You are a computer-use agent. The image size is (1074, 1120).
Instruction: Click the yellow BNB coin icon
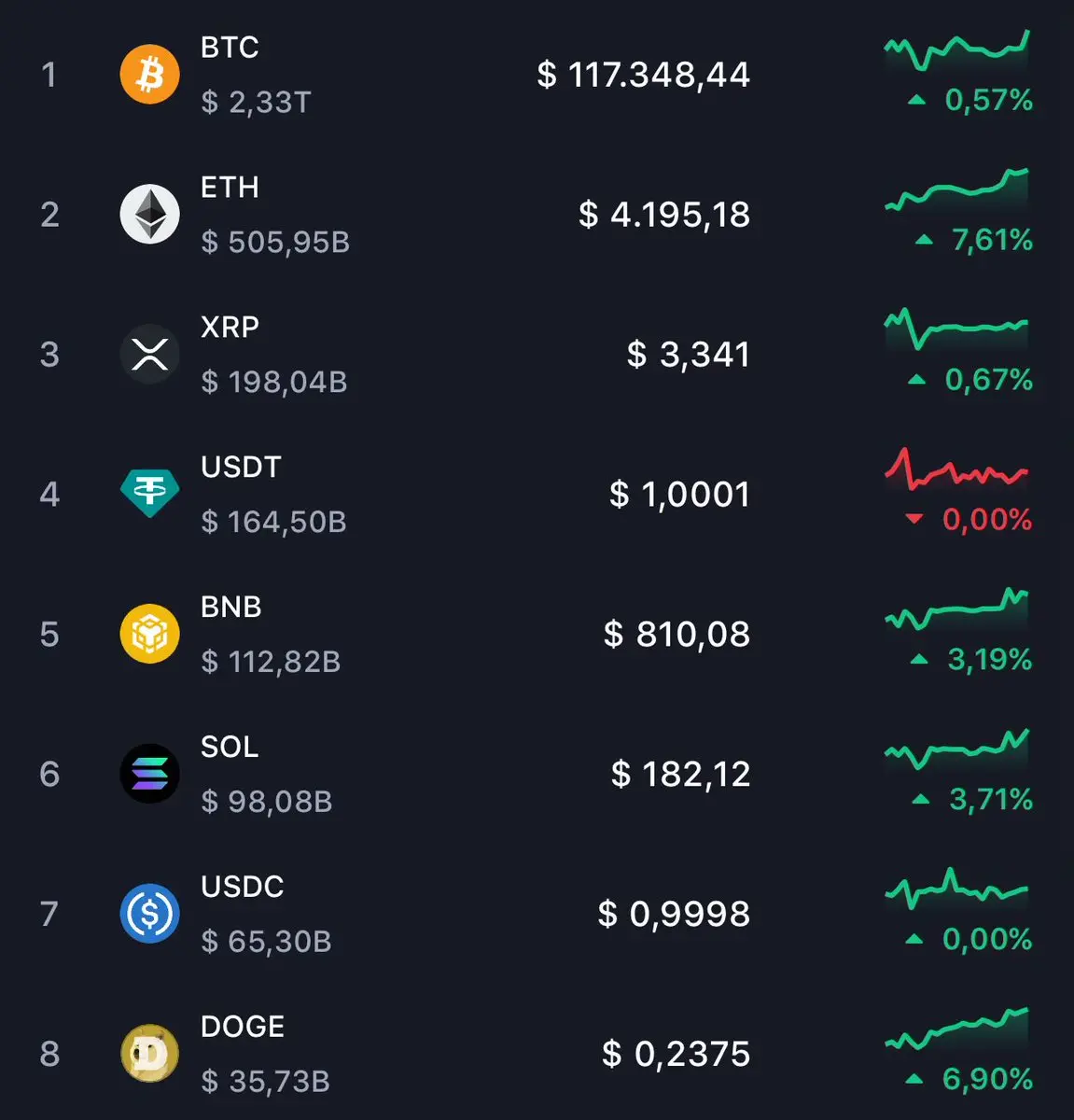click(149, 634)
